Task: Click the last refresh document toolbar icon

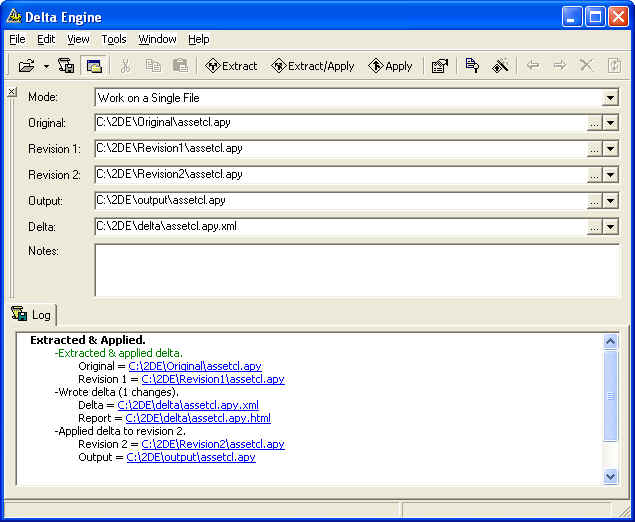Action: [614, 66]
